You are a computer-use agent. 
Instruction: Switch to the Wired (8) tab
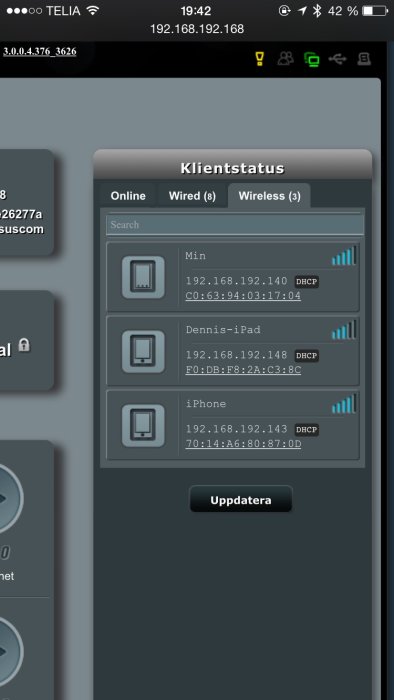pyautogui.click(x=192, y=196)
